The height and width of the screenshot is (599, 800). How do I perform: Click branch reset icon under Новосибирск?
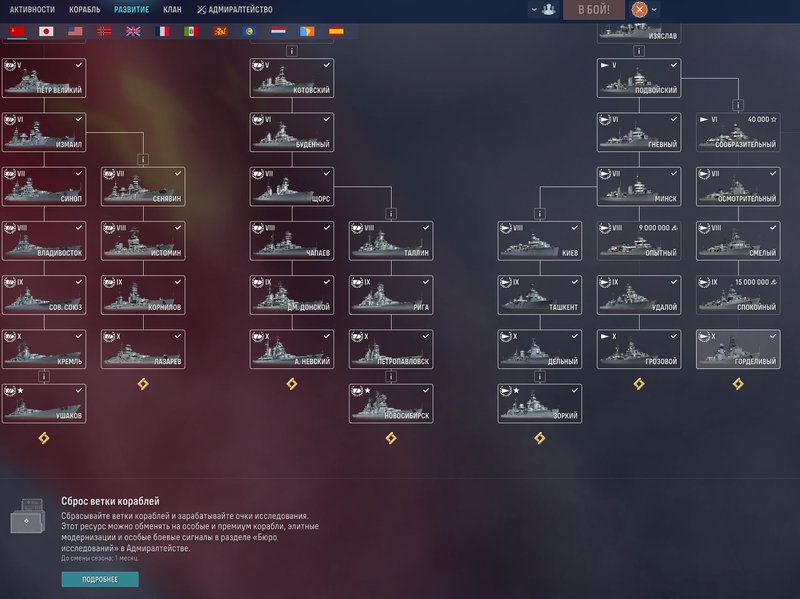[391, 438]
